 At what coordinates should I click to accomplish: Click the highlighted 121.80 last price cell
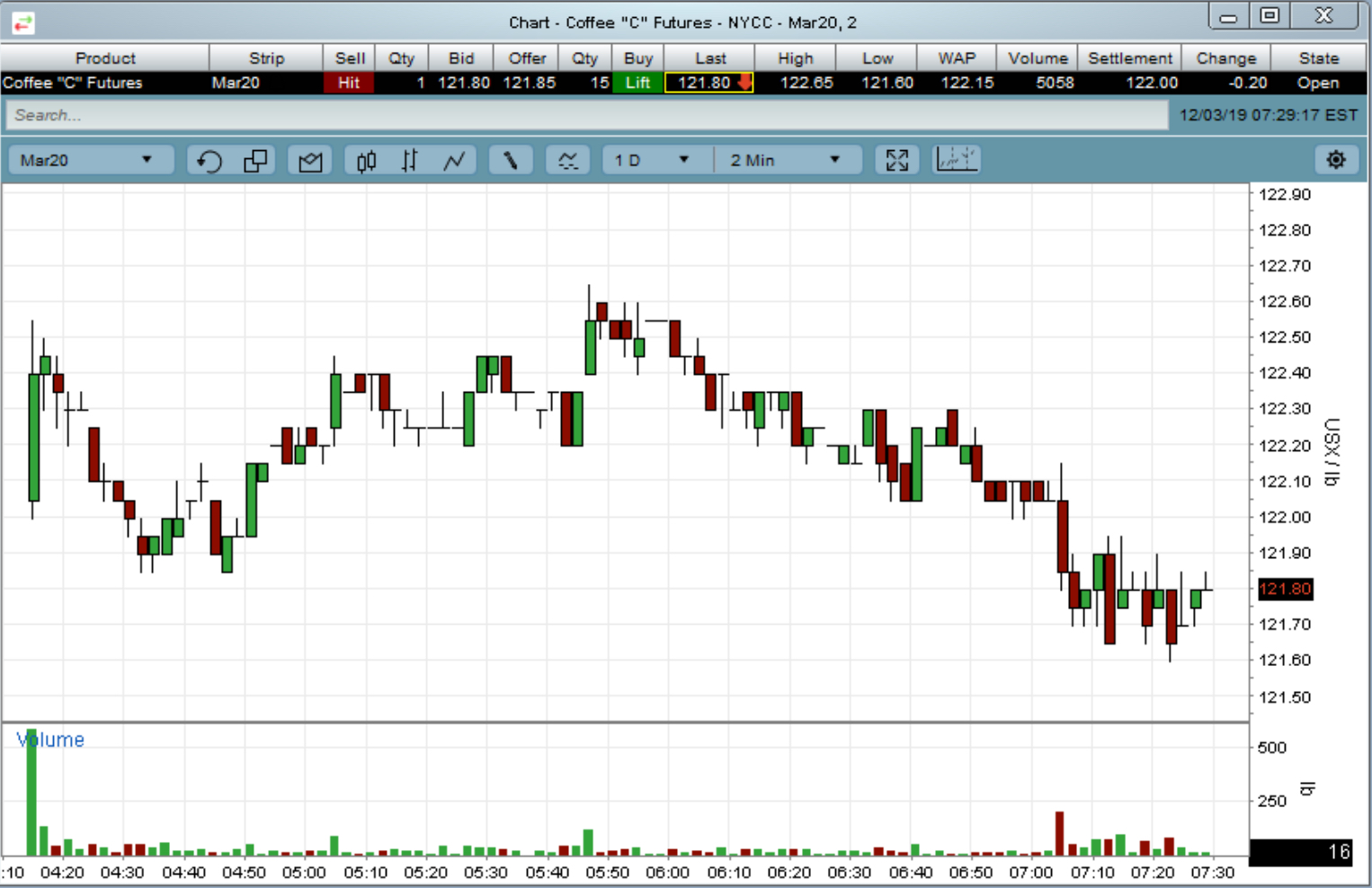(x=708, y=83)
